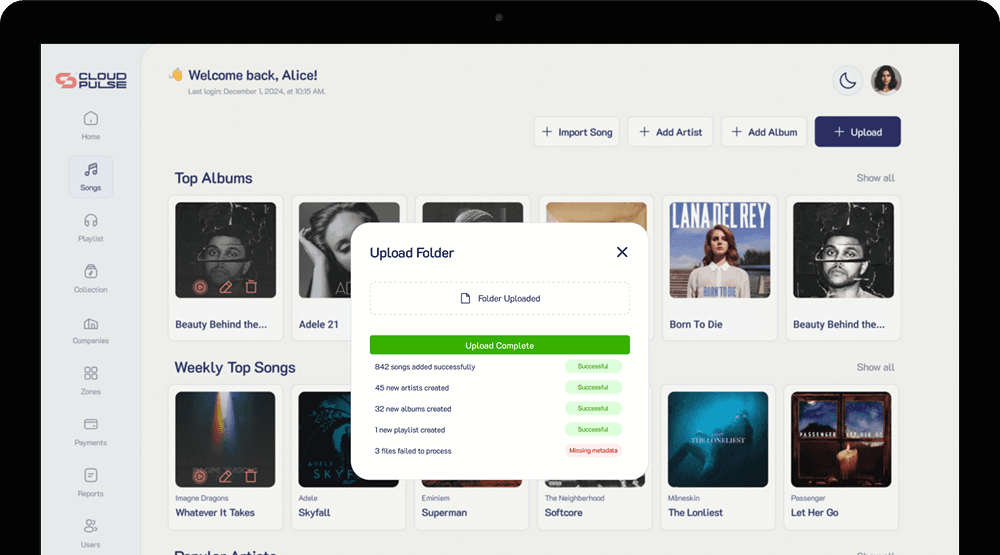
Task: Open Alice's profile avatar
Action: coord(886,81)
